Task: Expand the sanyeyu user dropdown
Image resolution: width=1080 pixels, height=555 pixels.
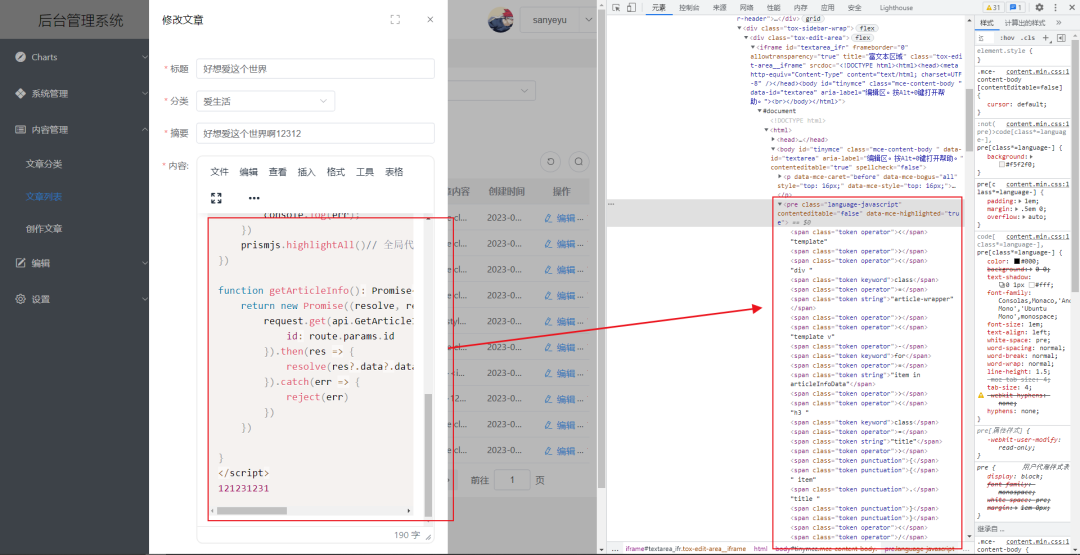Action: [557, 20]
